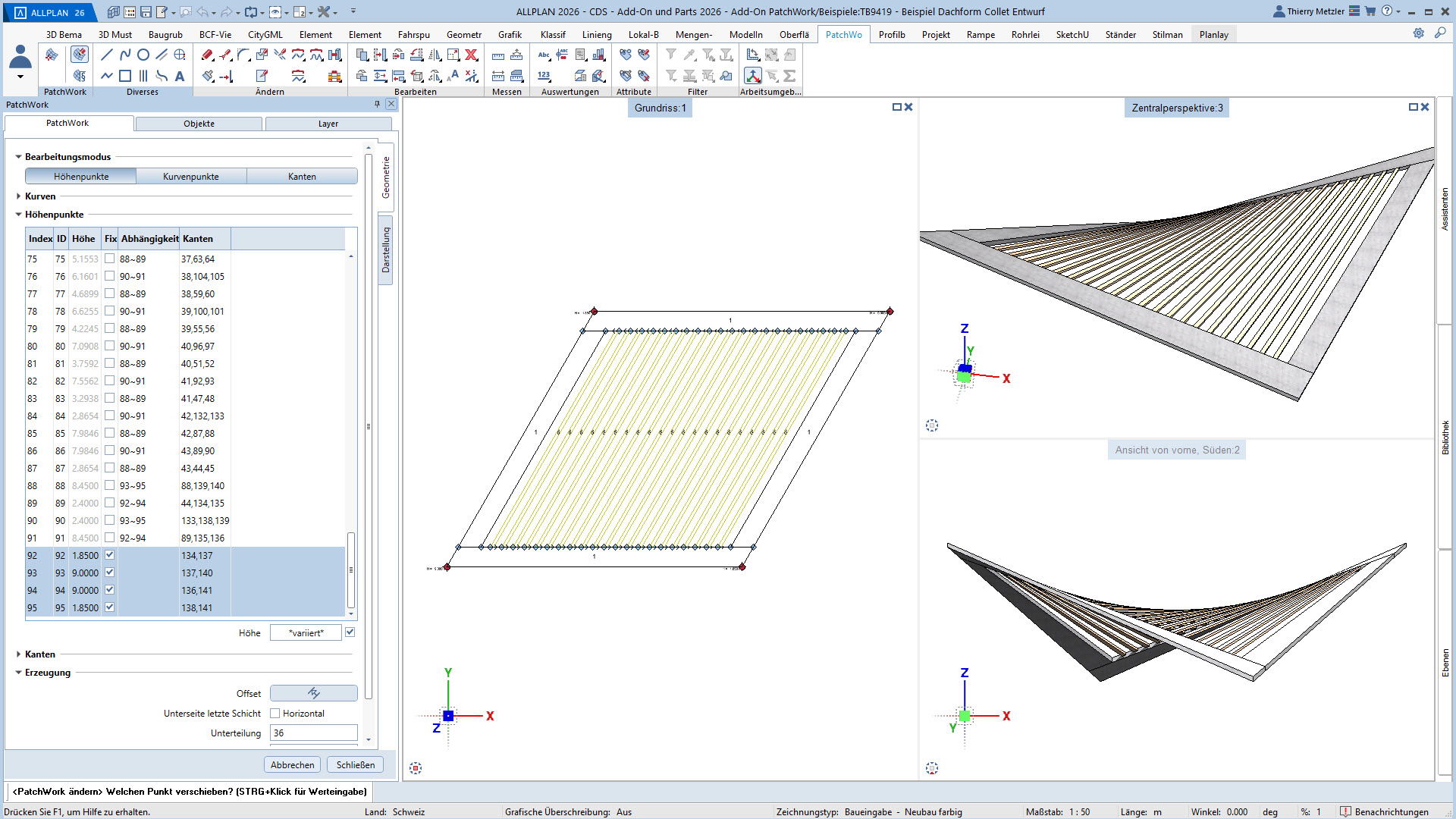Click the Sigma sum icon
Viewport: 1456px width, 819px height.
click(789, 76)
